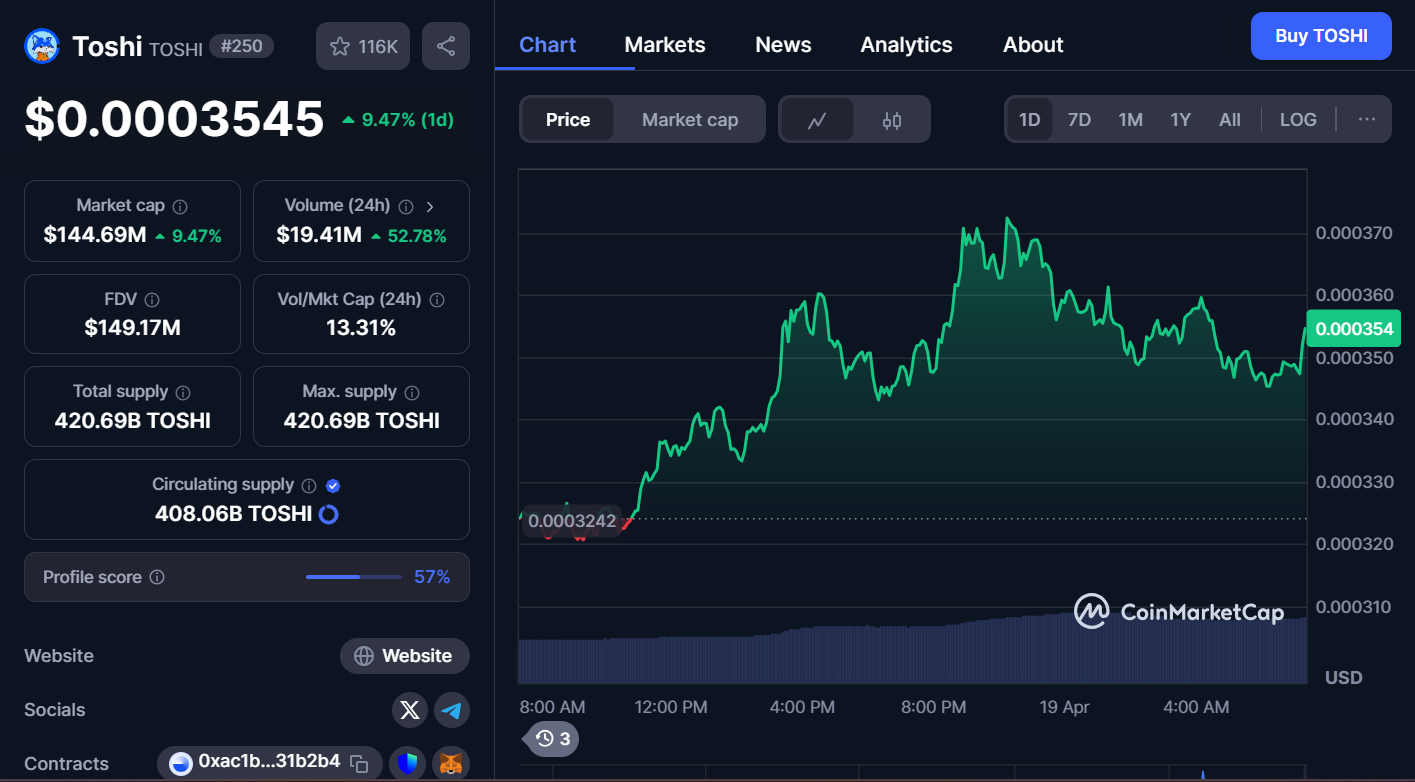Viewport: 1415px width, 782px height.
Task: Toggle LOG scale on chart
Action: click(1298, 120)
